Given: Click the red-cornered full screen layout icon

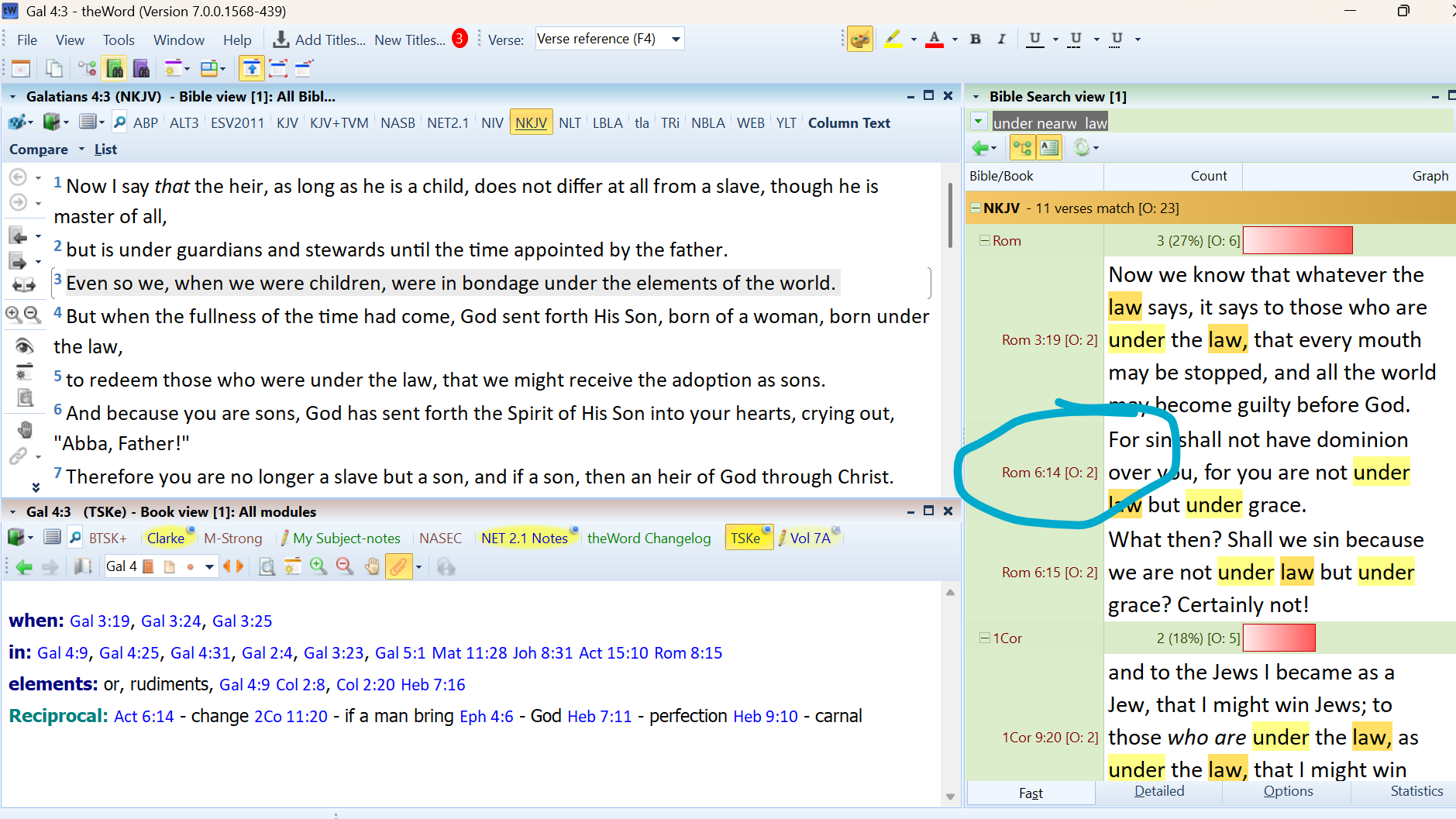Looking at the screenshot, I should 278,69.
